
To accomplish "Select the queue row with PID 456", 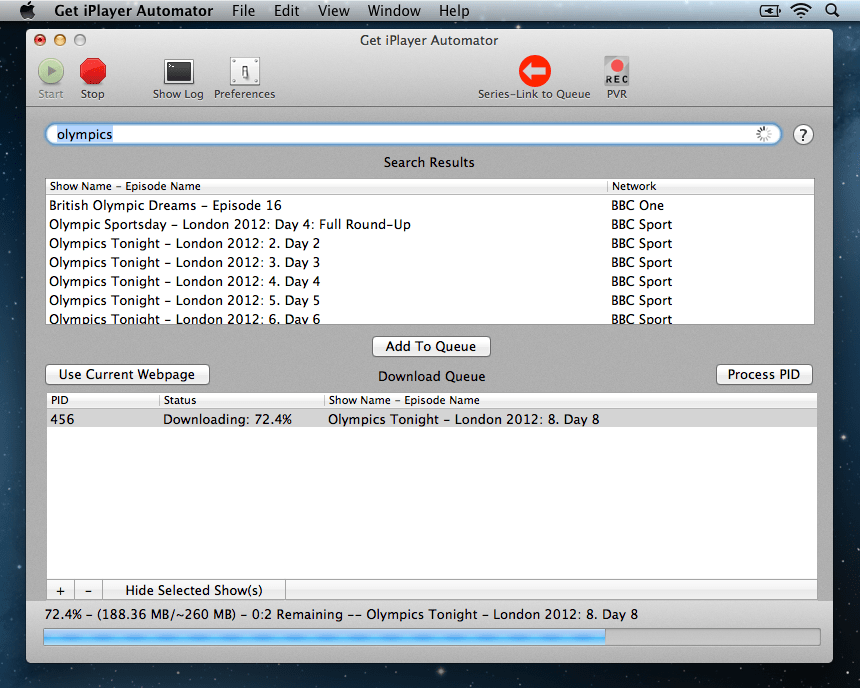I will 432,419.
